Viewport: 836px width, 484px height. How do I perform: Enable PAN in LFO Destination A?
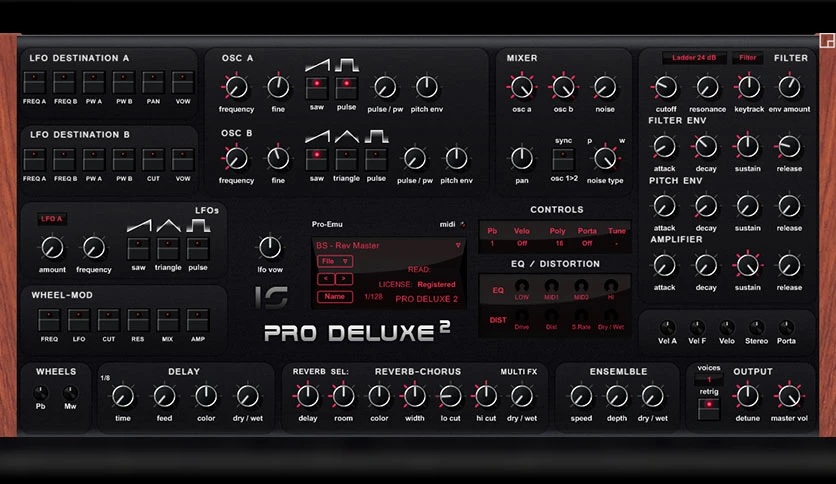click(153, 83)
